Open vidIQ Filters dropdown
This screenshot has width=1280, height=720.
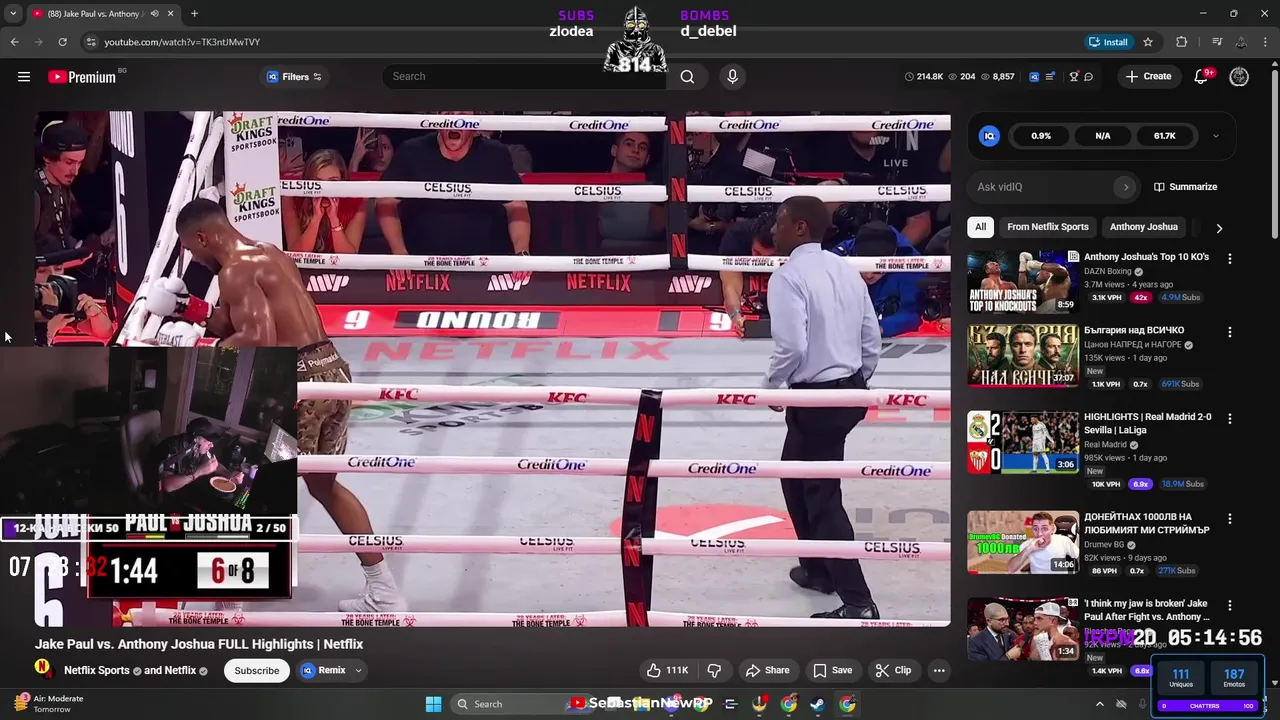point(294,77)
